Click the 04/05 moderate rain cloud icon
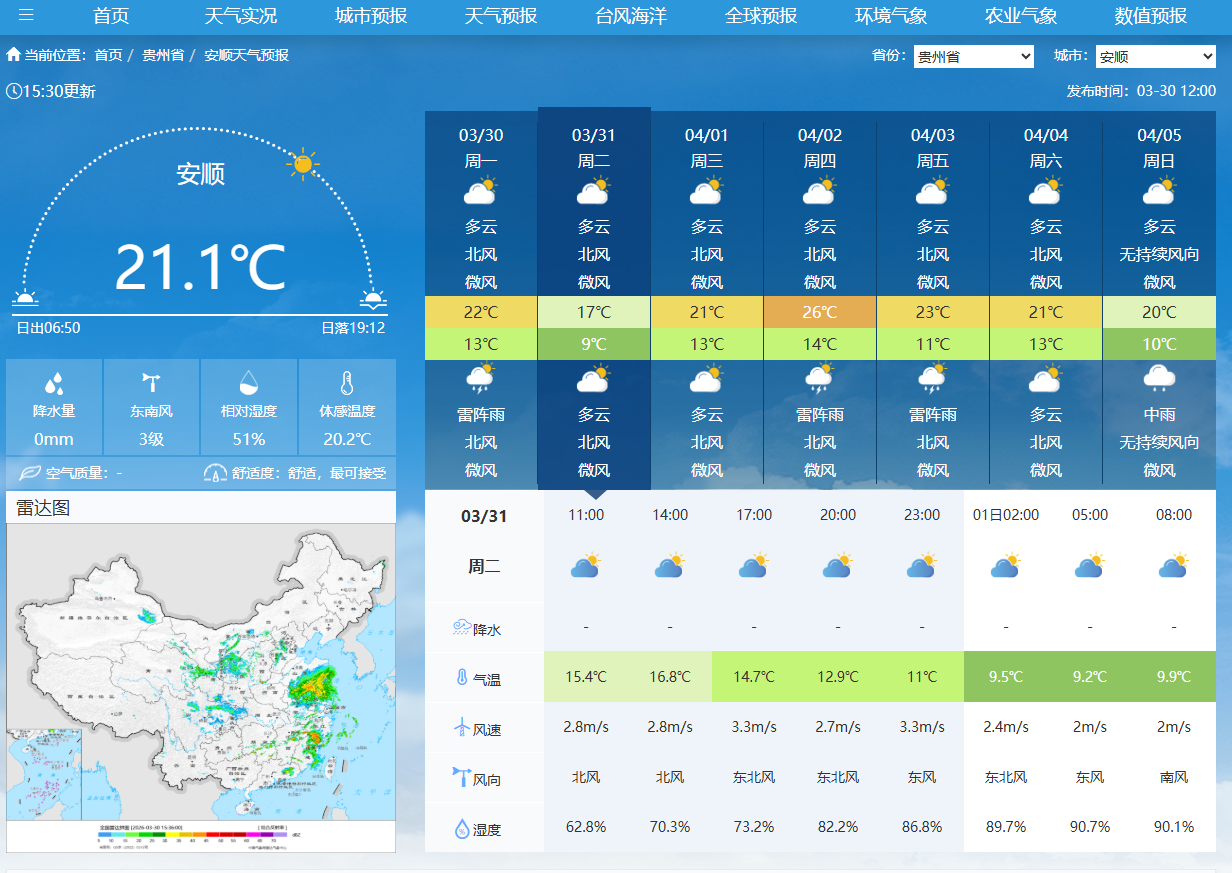The height and width of the screenshot is (873, 1232). pos(1159,379)
